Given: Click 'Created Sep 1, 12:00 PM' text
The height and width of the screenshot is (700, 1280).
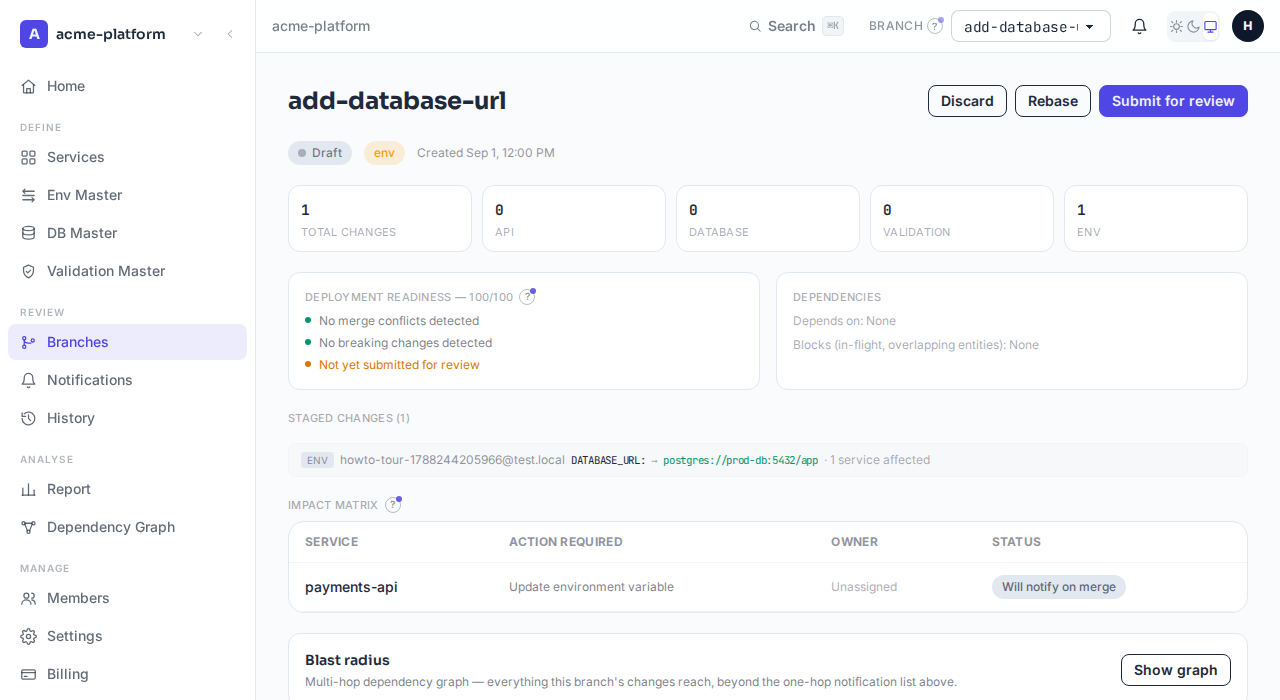Looking at the screenshot, I should click(486, 153).
